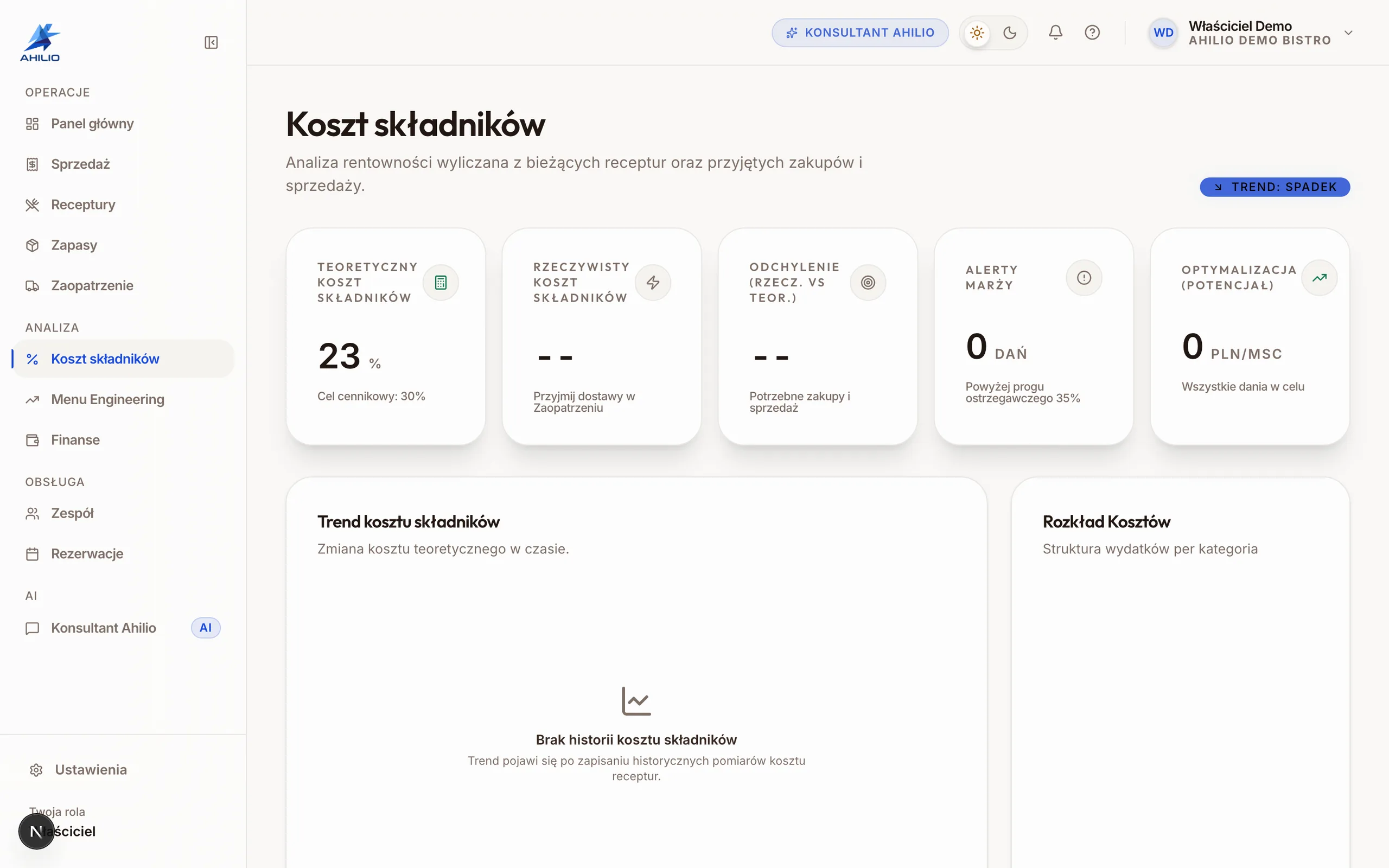Image resolution: width=1389 pixels, height=868 pixels.
Task: Click the alert icon on Alerty marży card
Action: click(1084, 278)
